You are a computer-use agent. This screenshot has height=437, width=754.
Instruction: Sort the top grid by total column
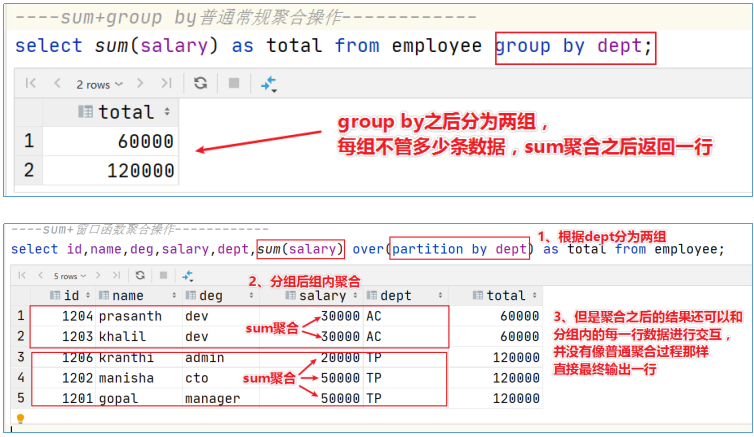pyautogui.click(x=167, y=112)
